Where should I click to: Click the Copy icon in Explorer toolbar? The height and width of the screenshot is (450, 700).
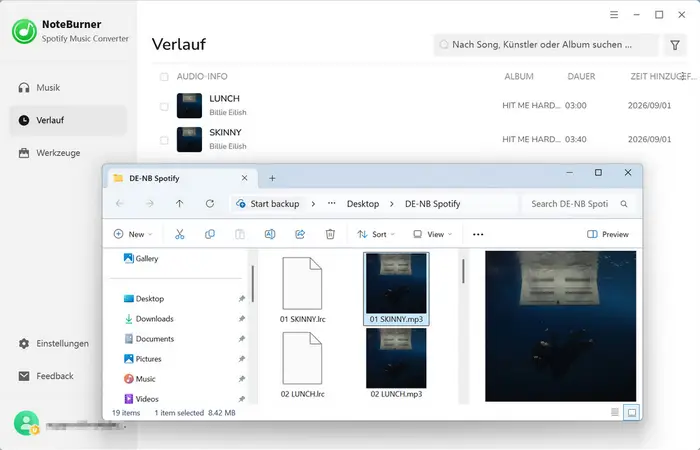(x=209, y=234)
